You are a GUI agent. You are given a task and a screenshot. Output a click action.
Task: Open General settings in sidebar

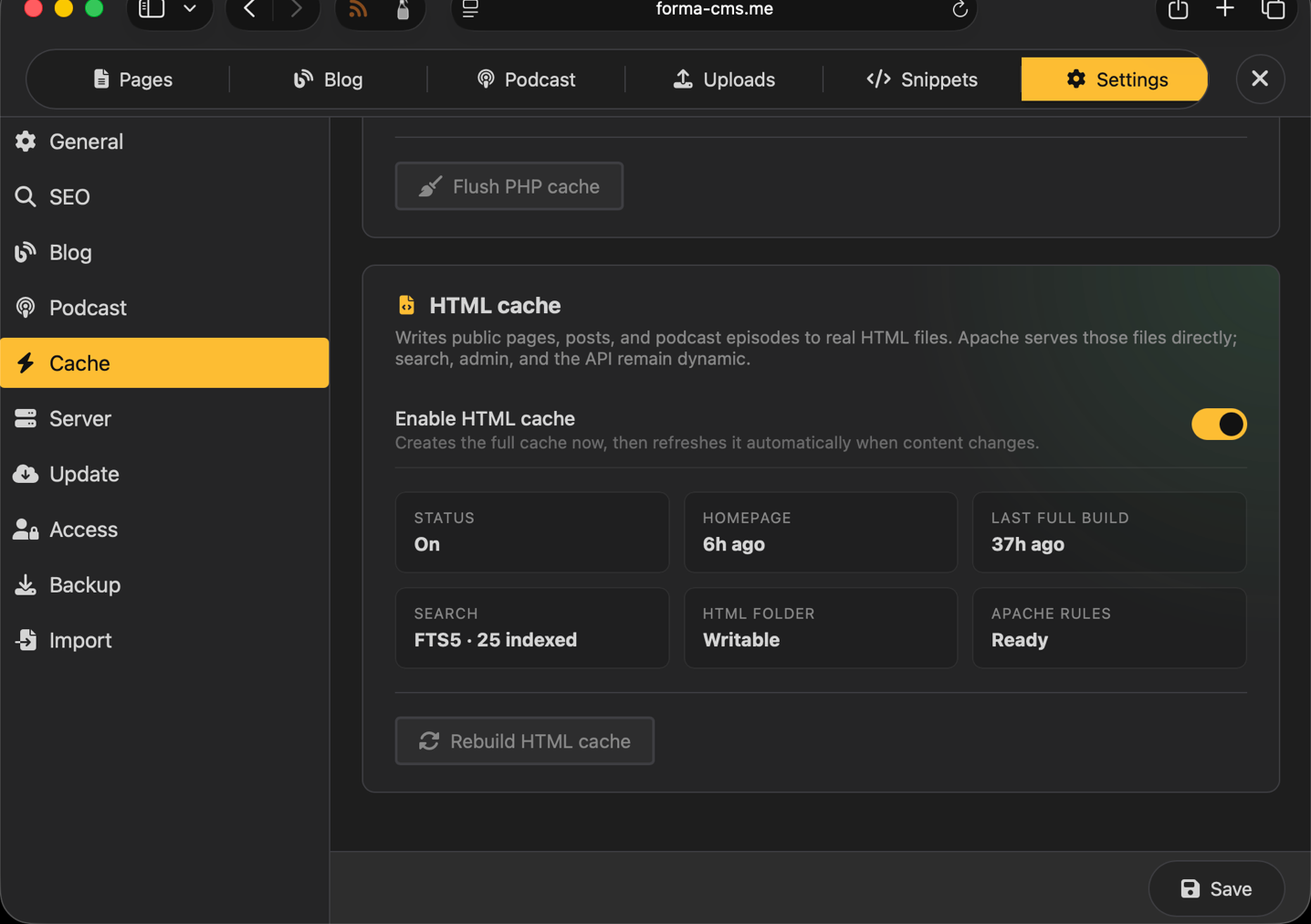164,142
